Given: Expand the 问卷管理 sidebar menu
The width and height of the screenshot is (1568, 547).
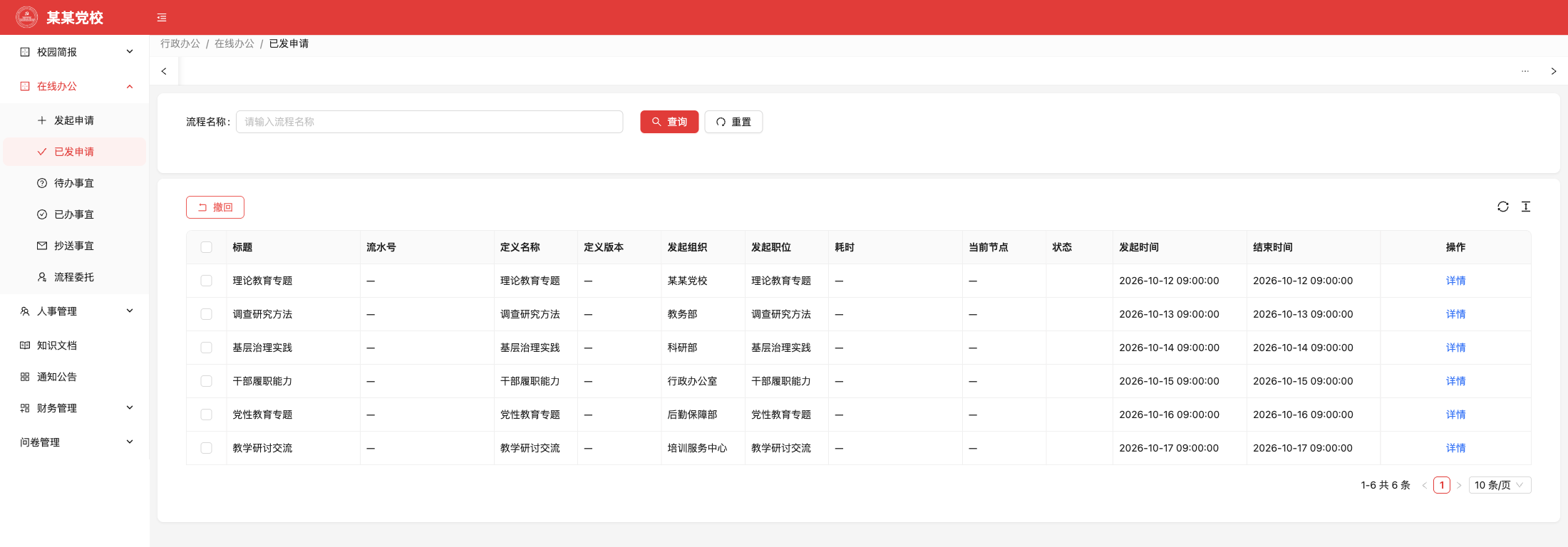Looking at the screenshot, I should [x=75, y=442].
